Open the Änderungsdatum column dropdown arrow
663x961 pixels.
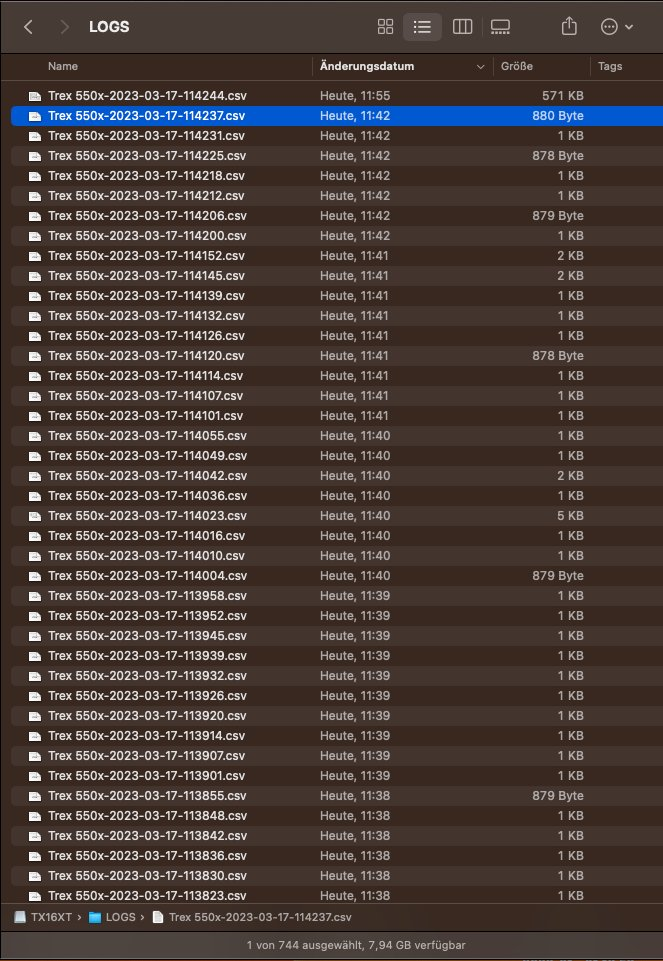pyautogui.click(x=479, y=66)
